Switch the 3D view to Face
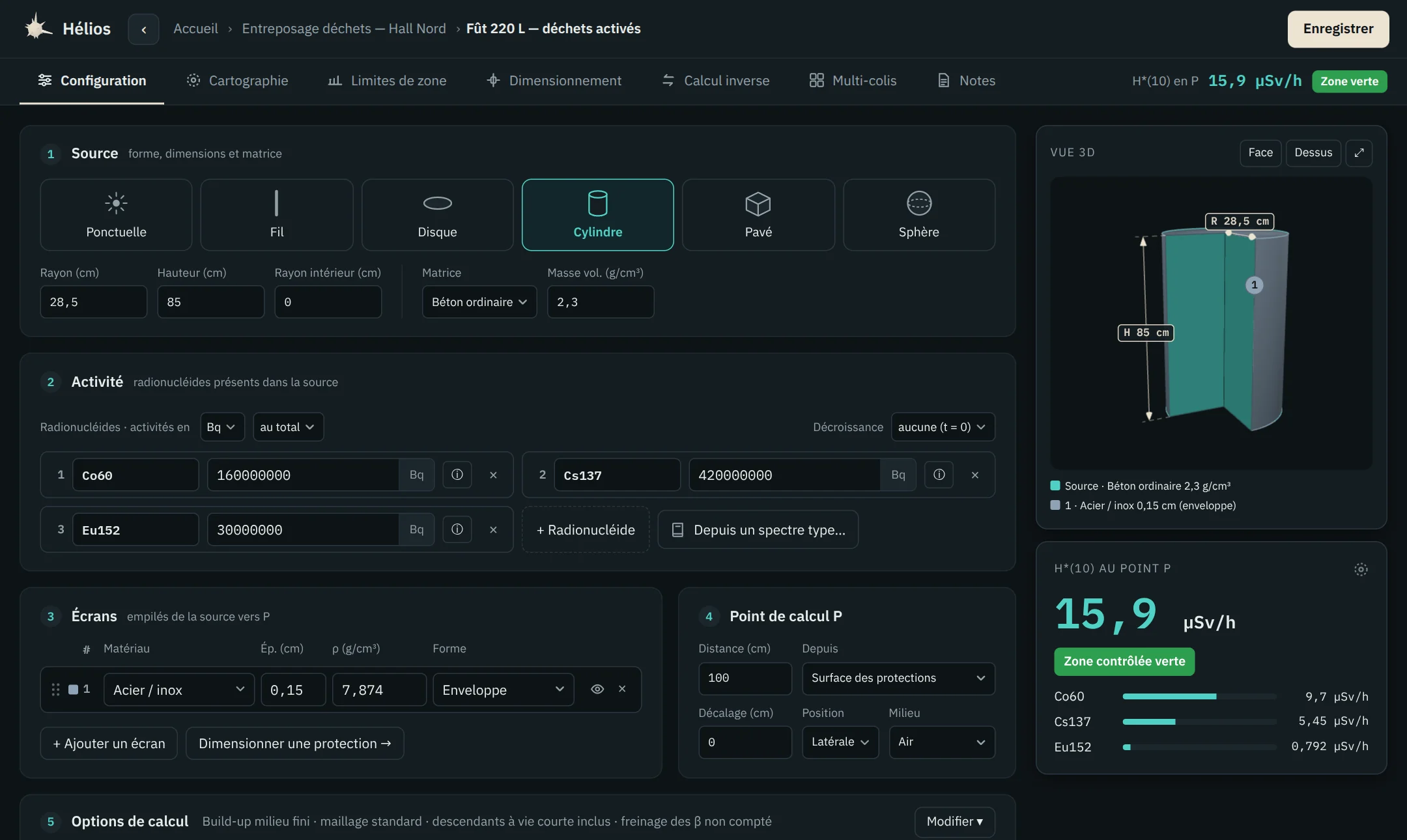The image size is (1407, 840). pos(1260,153)
